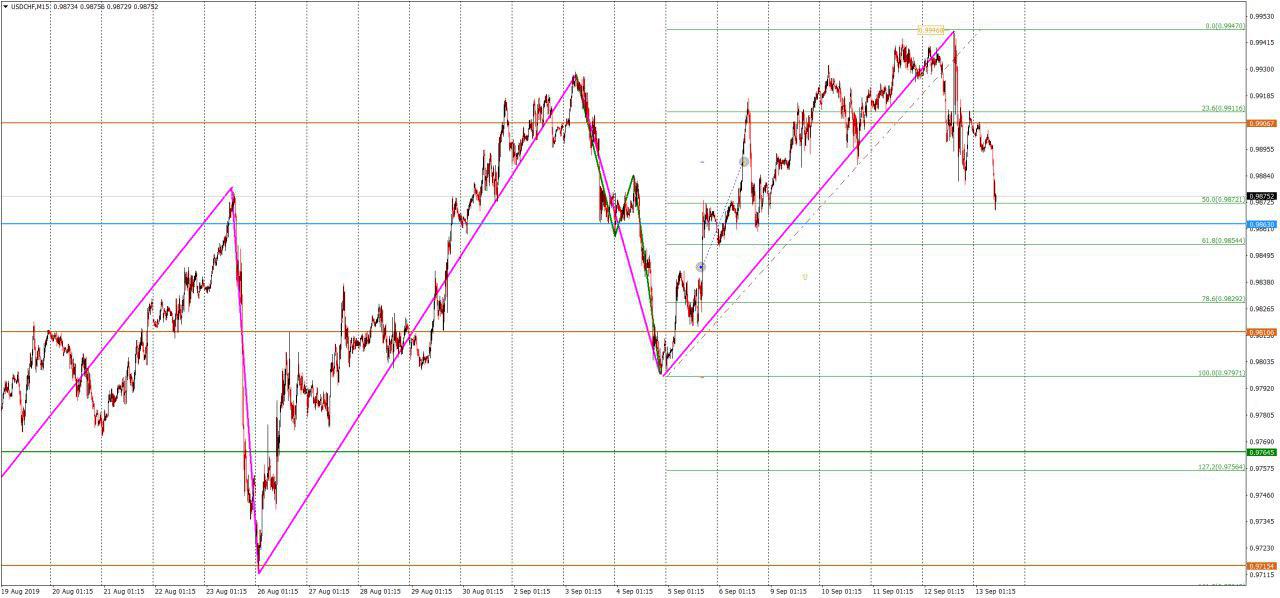
Task: Click the black current price tag 0.98752
Action: coord(1262,196)
